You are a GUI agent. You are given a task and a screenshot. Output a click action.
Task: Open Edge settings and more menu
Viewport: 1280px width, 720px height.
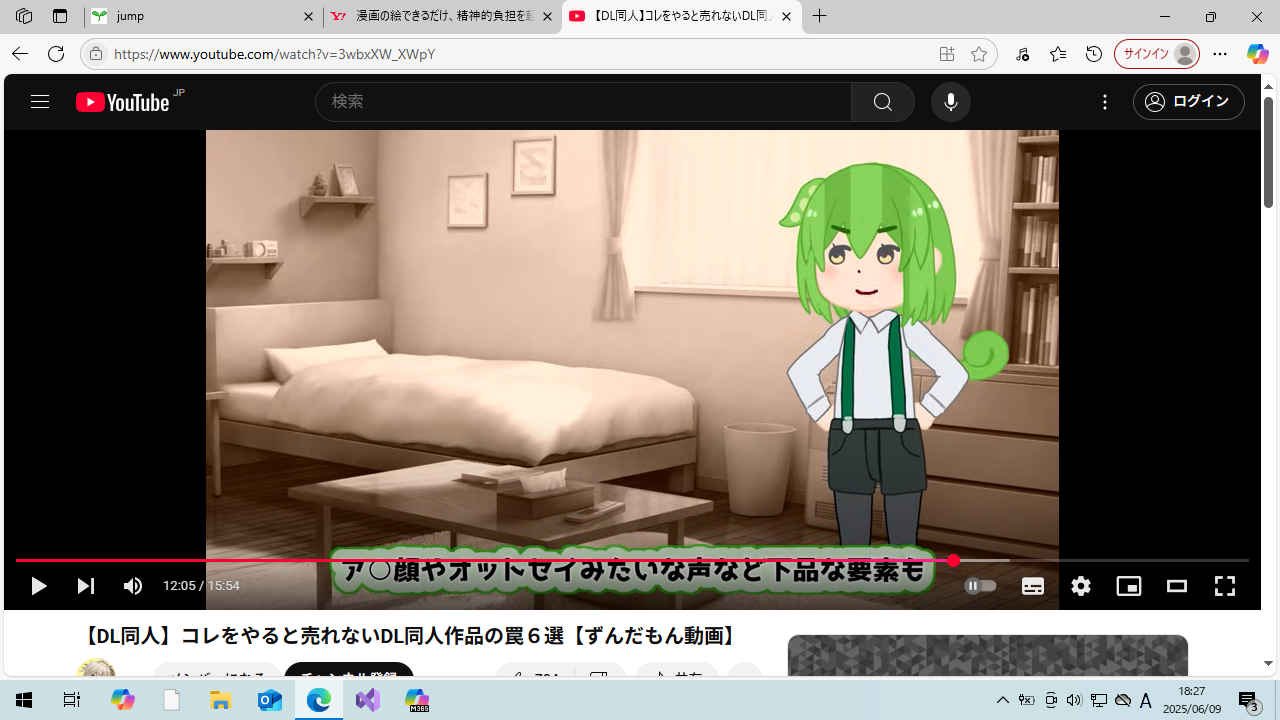[x=1220, y=54]
